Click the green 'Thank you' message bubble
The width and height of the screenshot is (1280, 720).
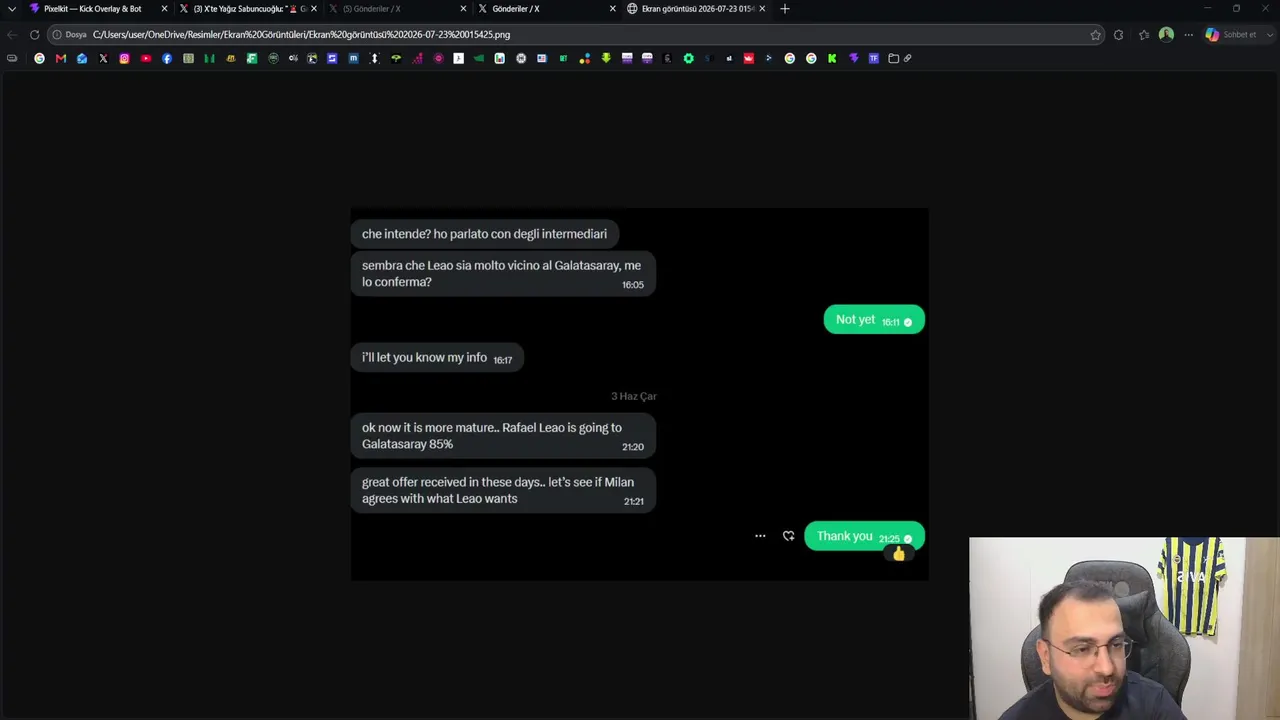point(864,537)
